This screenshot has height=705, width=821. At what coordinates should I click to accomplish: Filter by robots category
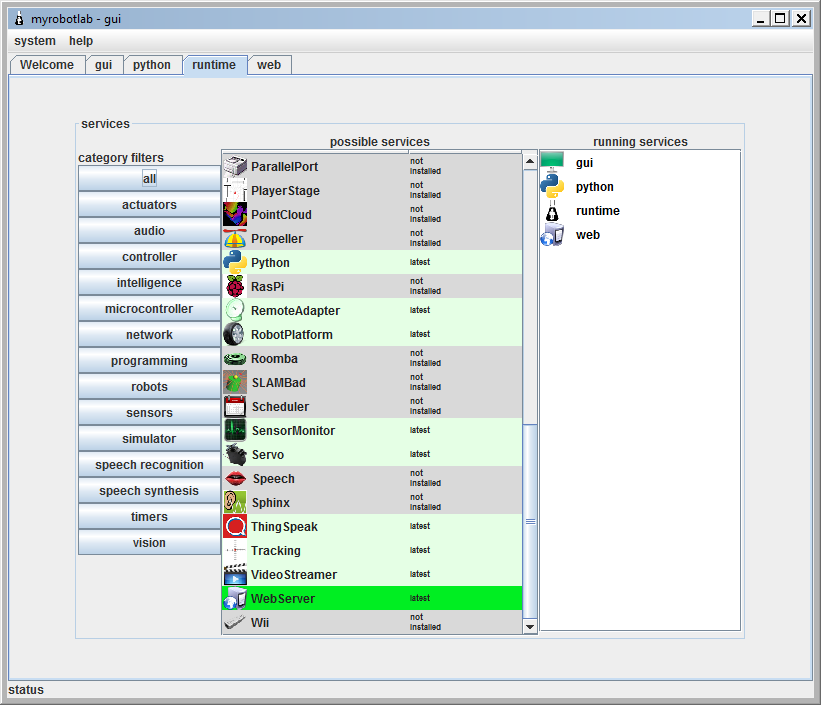pyautogui.click(x=149, y=387)
